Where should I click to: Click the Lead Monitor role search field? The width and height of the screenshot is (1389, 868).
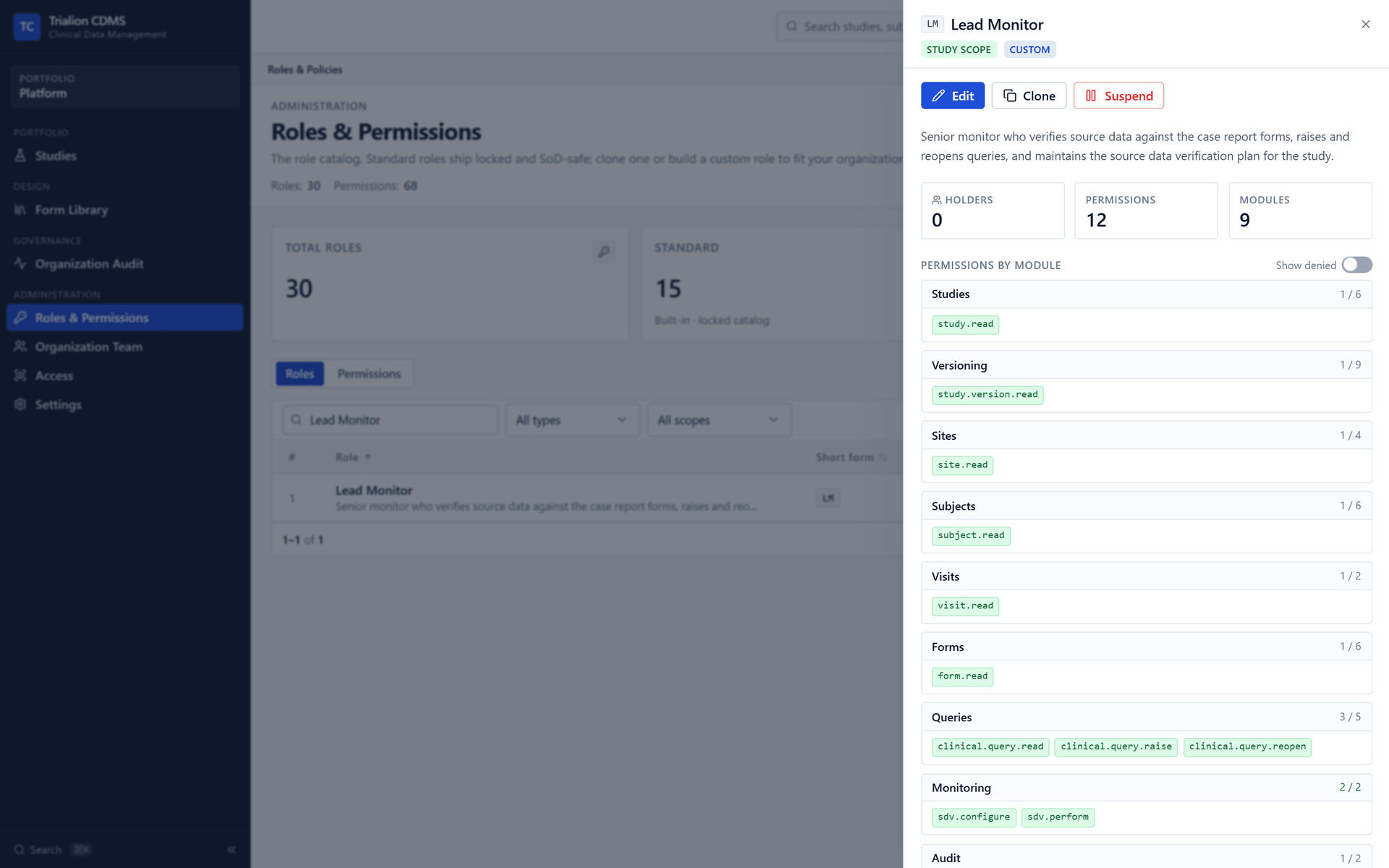(x=391, y=420)
